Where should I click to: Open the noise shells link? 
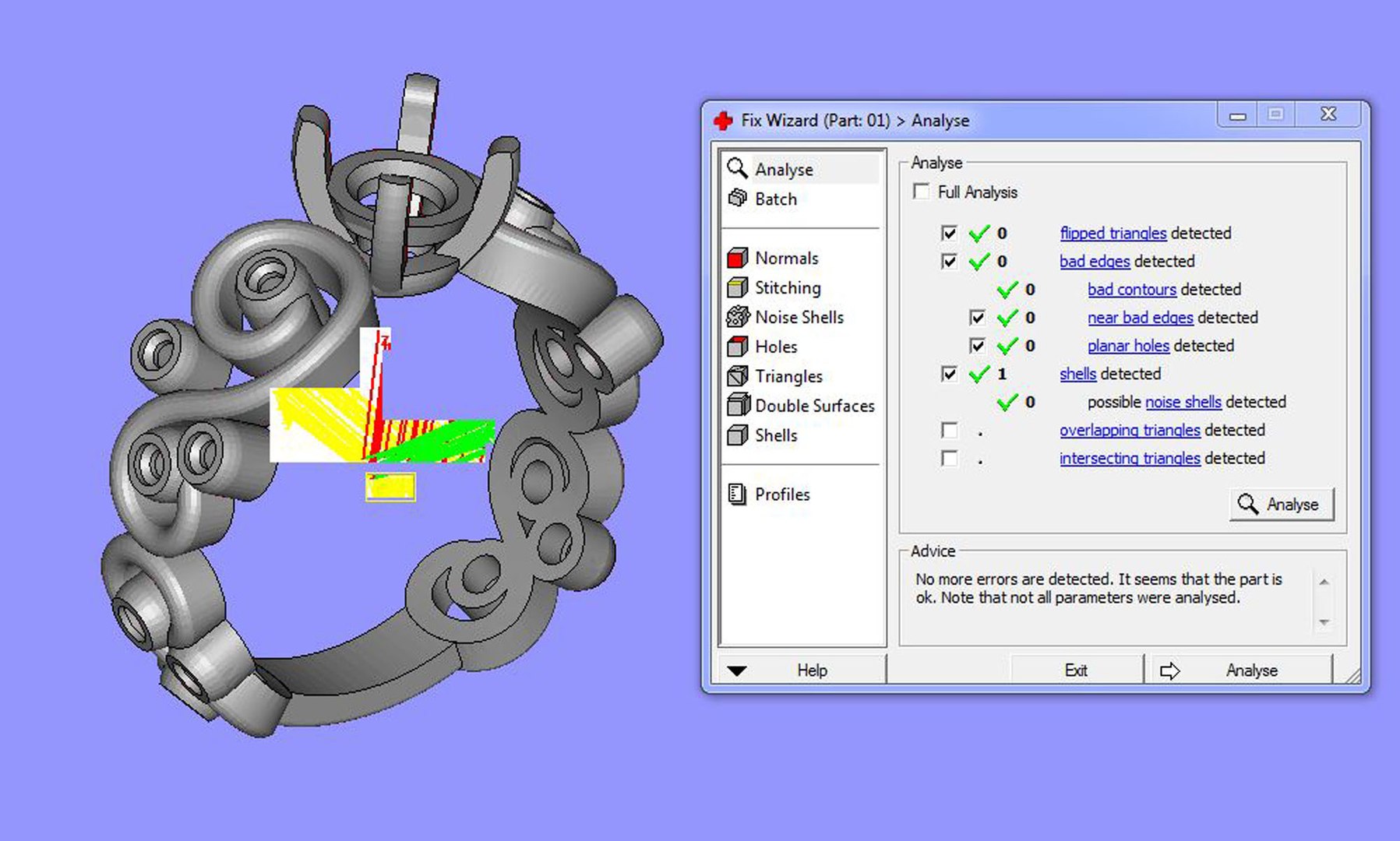(x=1183, y=402)
